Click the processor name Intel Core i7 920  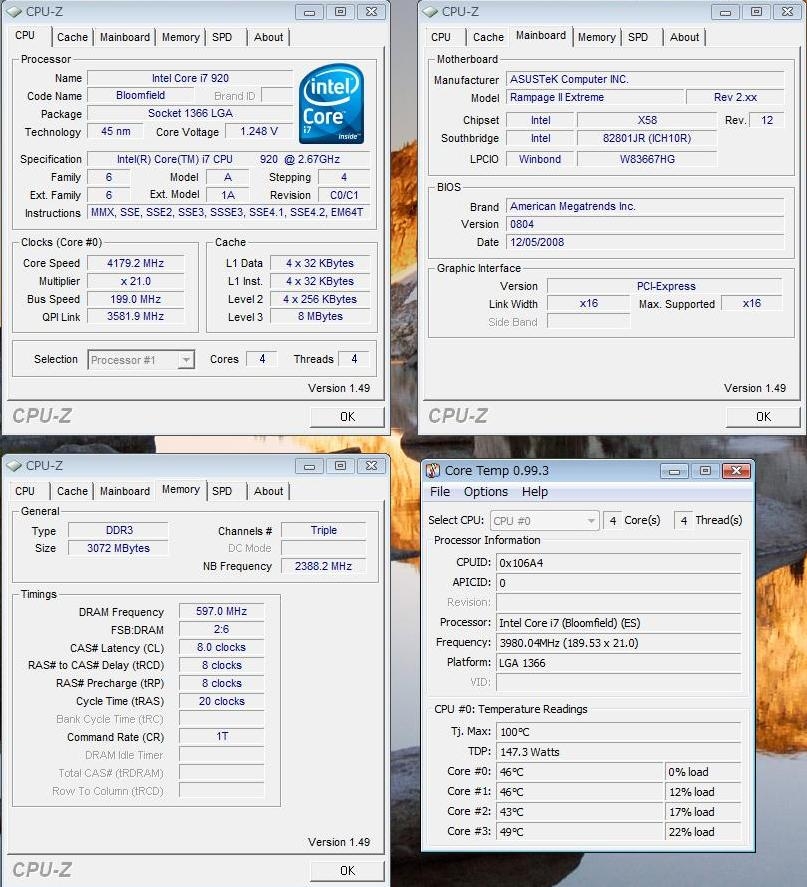coord(190,78)
